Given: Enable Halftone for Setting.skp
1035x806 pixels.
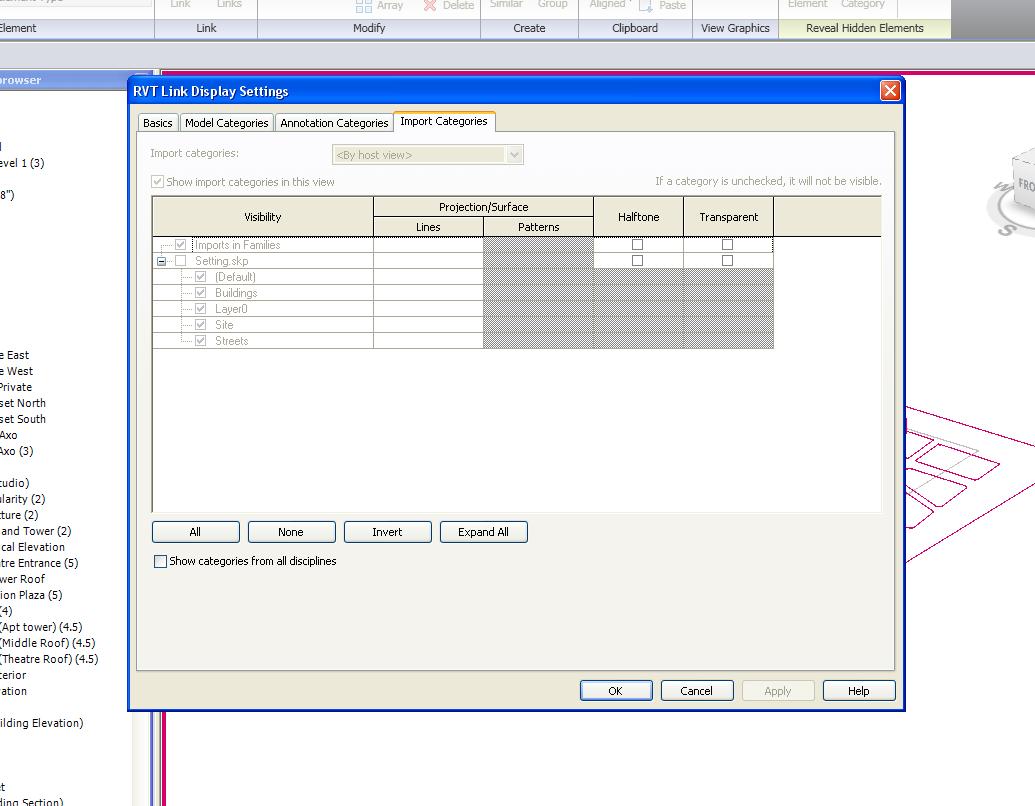Looking at the screenshot, I should [637, 261].
